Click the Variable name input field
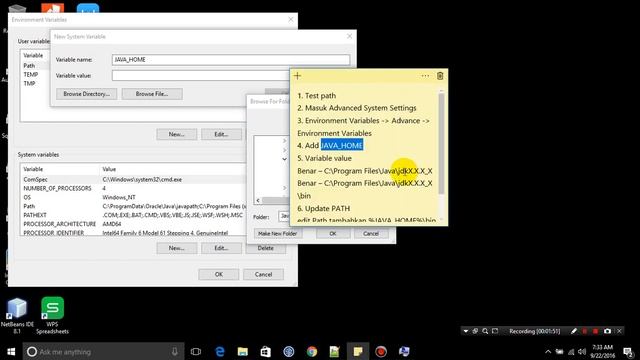The height and width of the screenshot is (360, 640). pyautogui.click(x=231, y=60)
